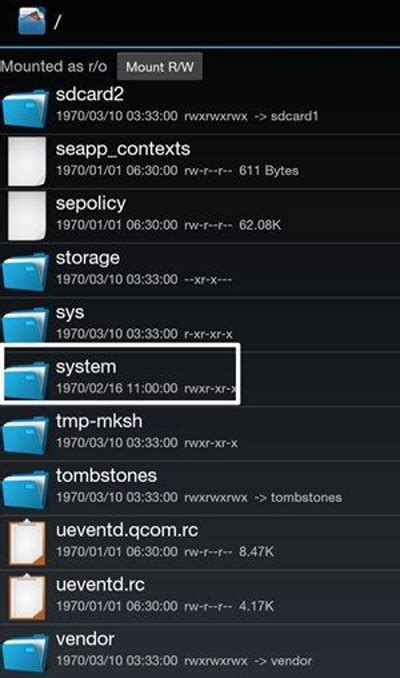
Task: Open the sdcard2 folder icon
Action: (25, 108)
